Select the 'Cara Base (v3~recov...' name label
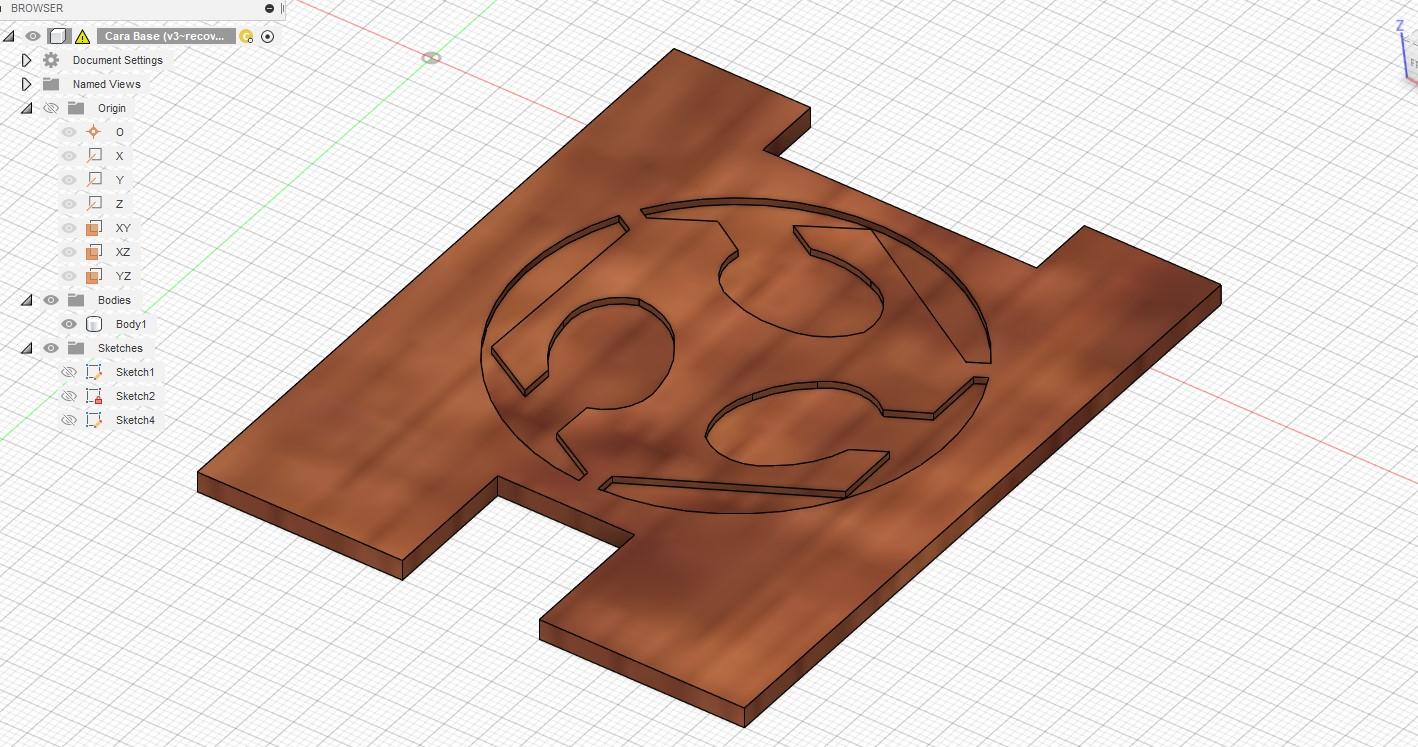 166,36
